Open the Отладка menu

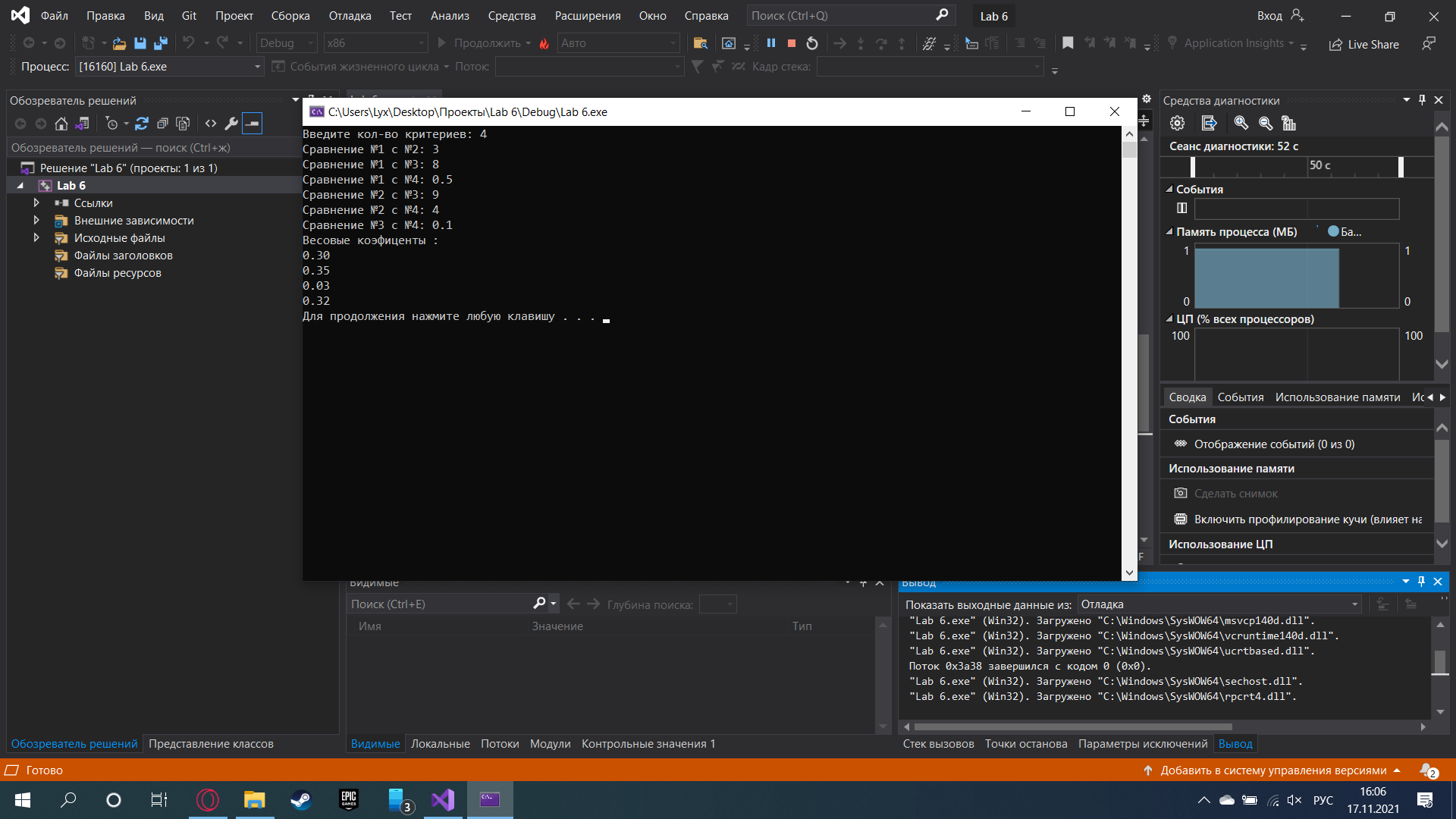(350, 15)
